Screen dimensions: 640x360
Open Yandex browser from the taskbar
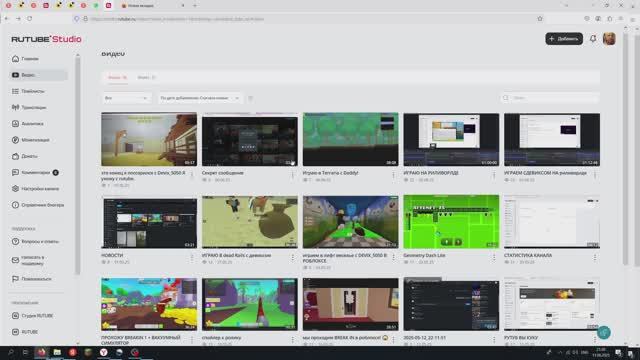coord(104,352)
